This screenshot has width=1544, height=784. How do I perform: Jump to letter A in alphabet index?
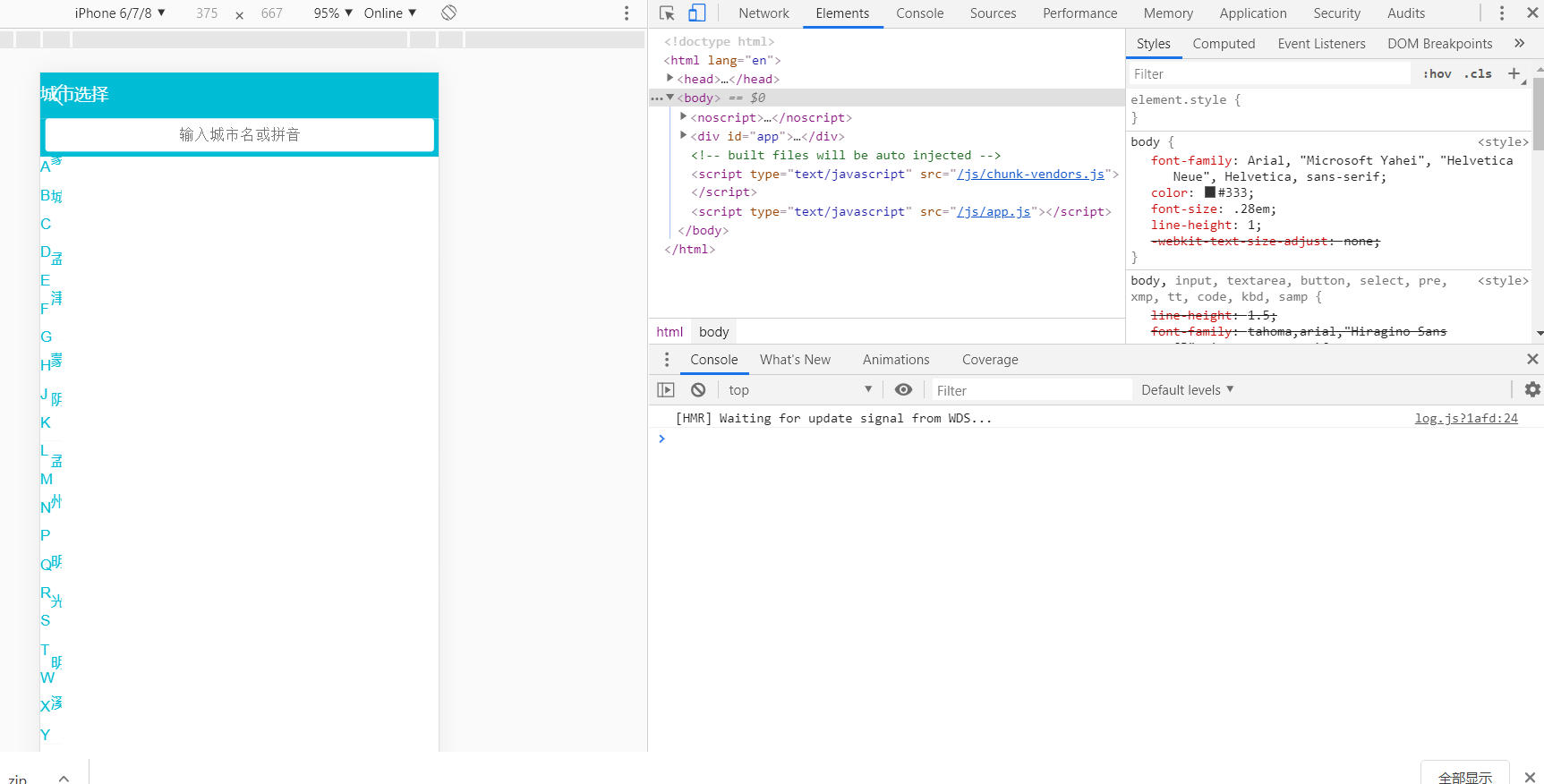[x=45, y=166]
